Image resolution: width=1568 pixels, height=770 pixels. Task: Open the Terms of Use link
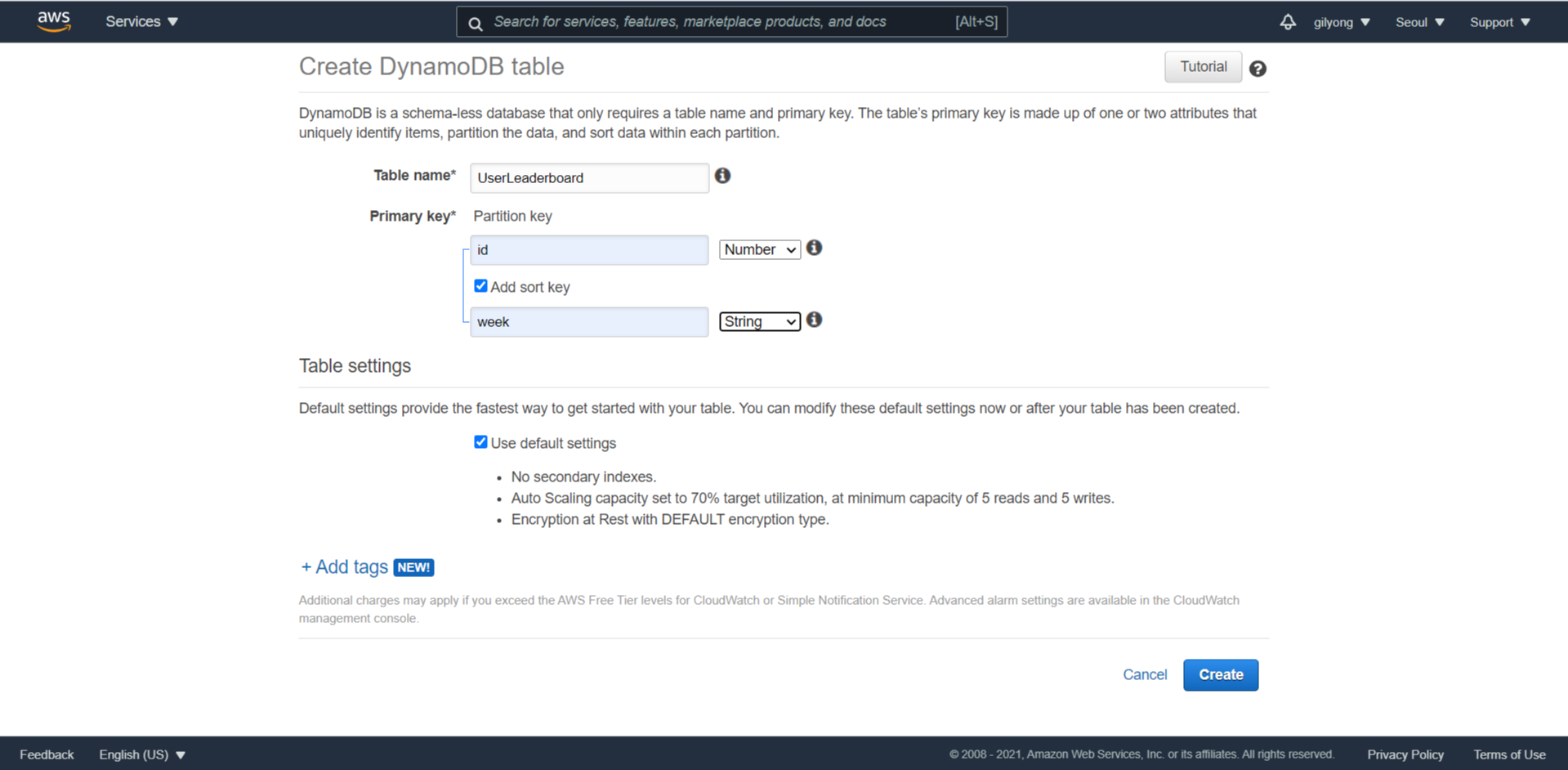pos(1509,754)
